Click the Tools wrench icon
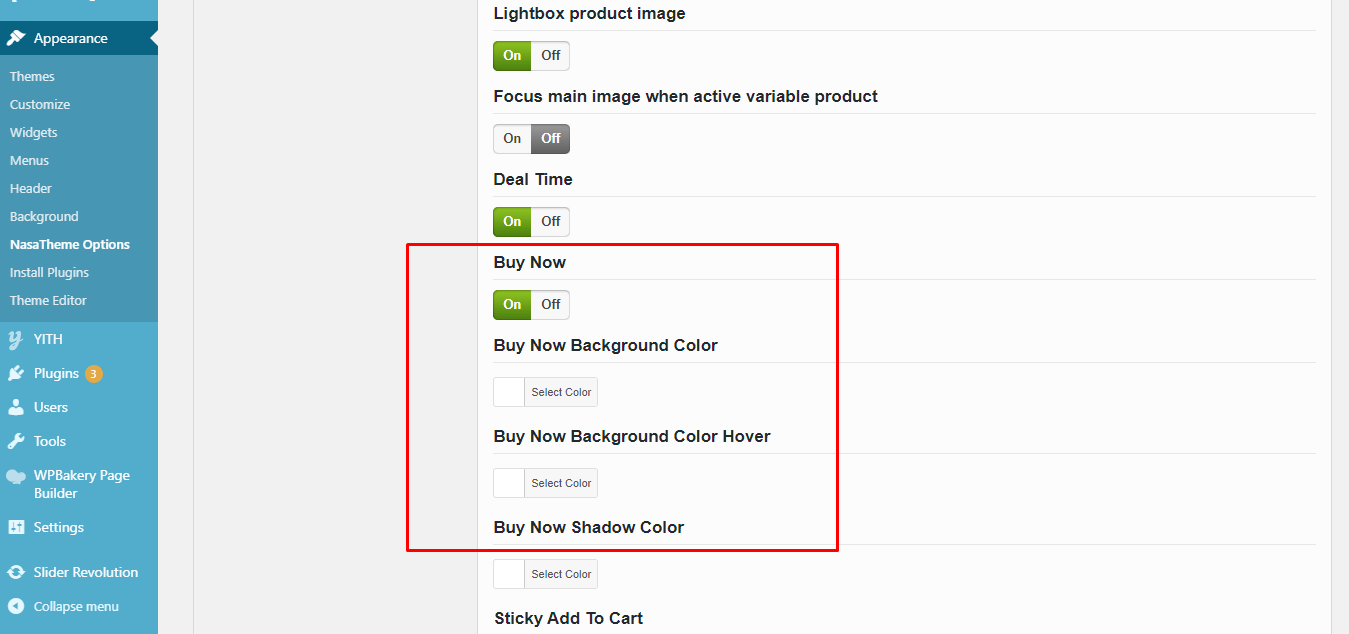The width and height of the screenshot is (1349, 634). 16,441
